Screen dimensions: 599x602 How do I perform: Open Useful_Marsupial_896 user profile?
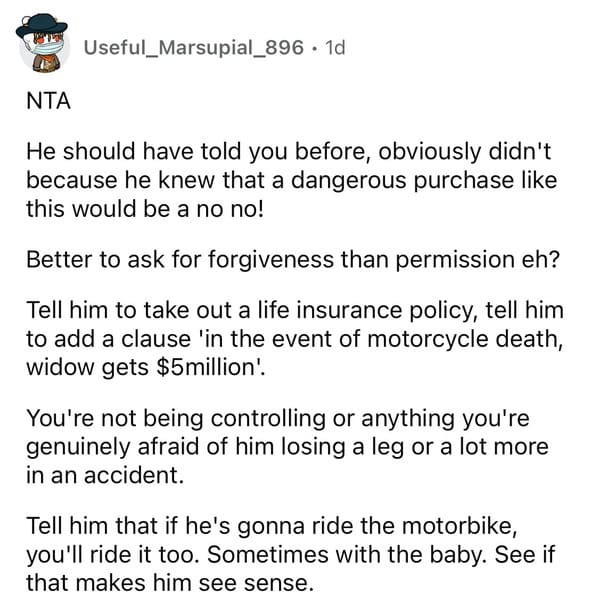(x=194, y=48)
